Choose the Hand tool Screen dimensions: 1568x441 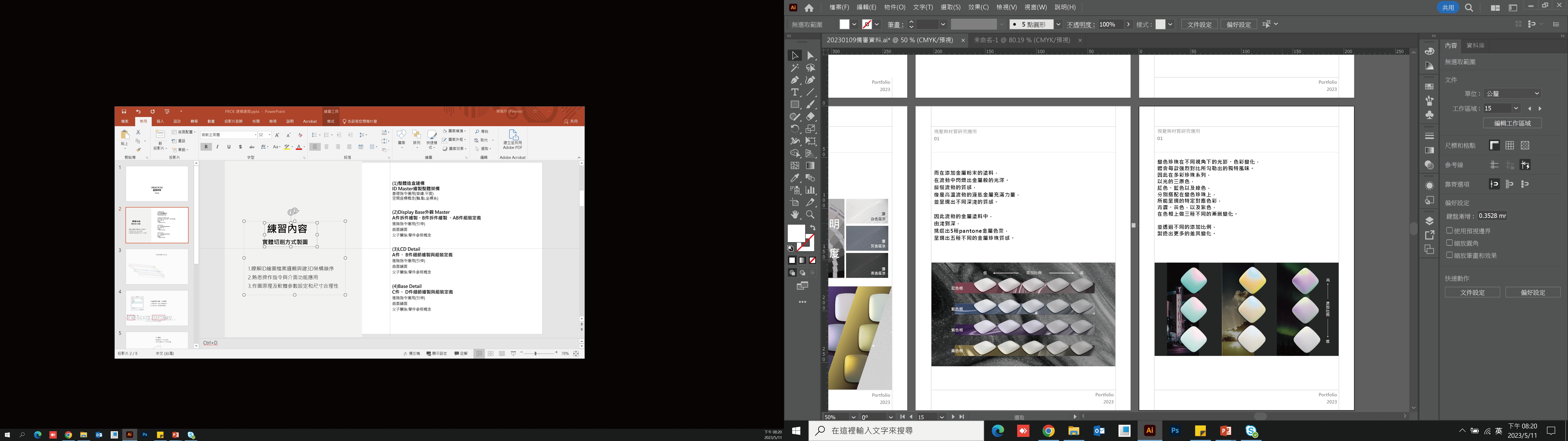[x=795, y=214]
